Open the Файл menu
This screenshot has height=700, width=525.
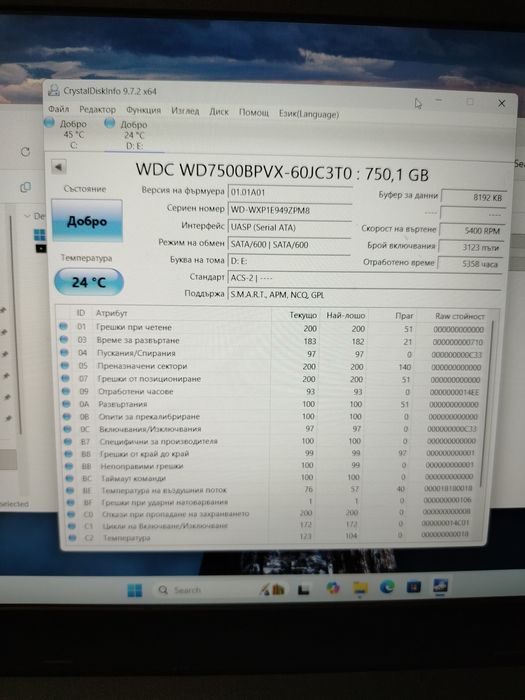58,108
